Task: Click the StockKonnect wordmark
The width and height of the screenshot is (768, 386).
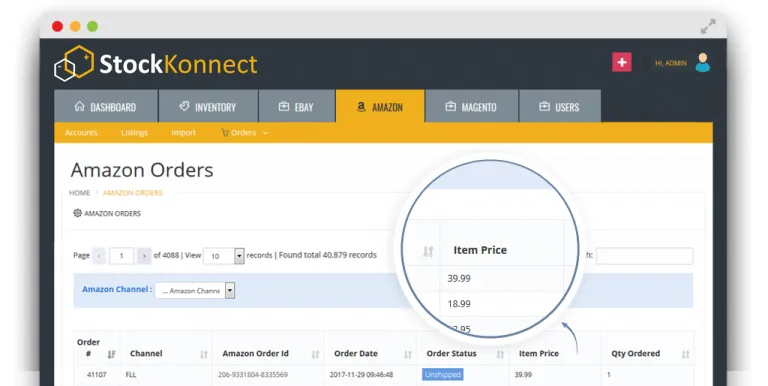Action: [x=178, y=64]
